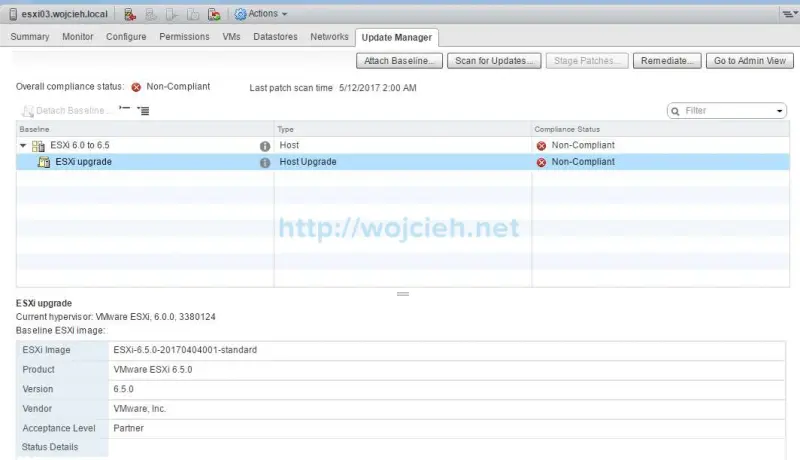
Task: Select the ESXi 6.0 to 6.5 row
Action: (403, 145)
